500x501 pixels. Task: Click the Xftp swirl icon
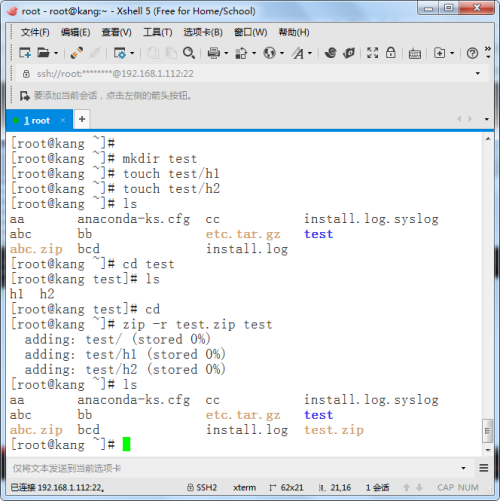tap(331, 53)
